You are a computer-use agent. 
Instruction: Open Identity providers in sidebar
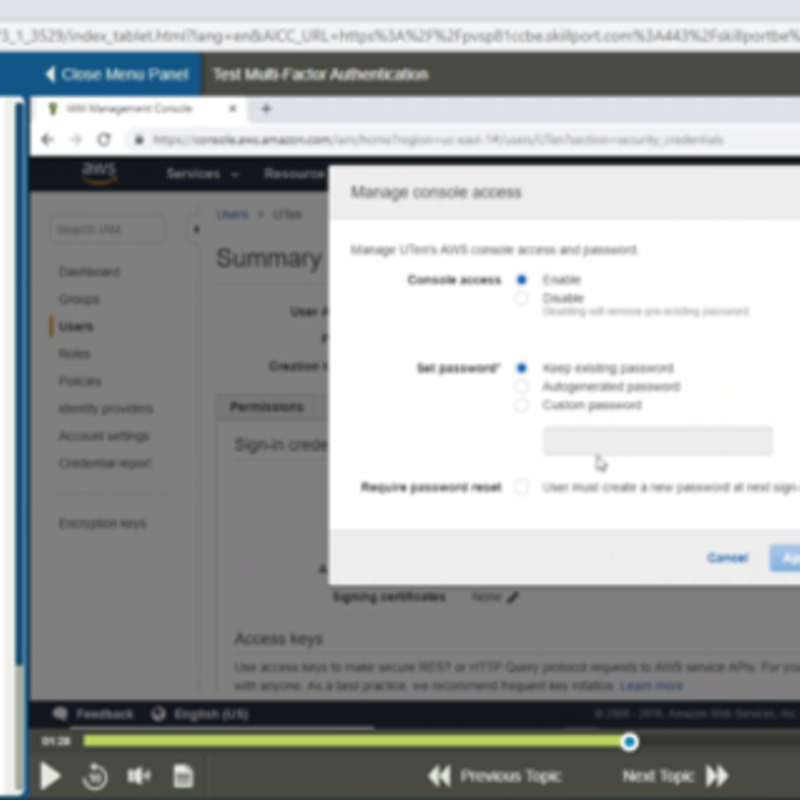106,409
